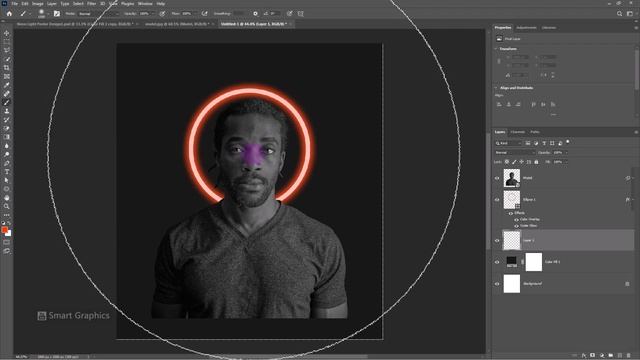
Task: Open the Window menu
Action: [x=145, y=3]
